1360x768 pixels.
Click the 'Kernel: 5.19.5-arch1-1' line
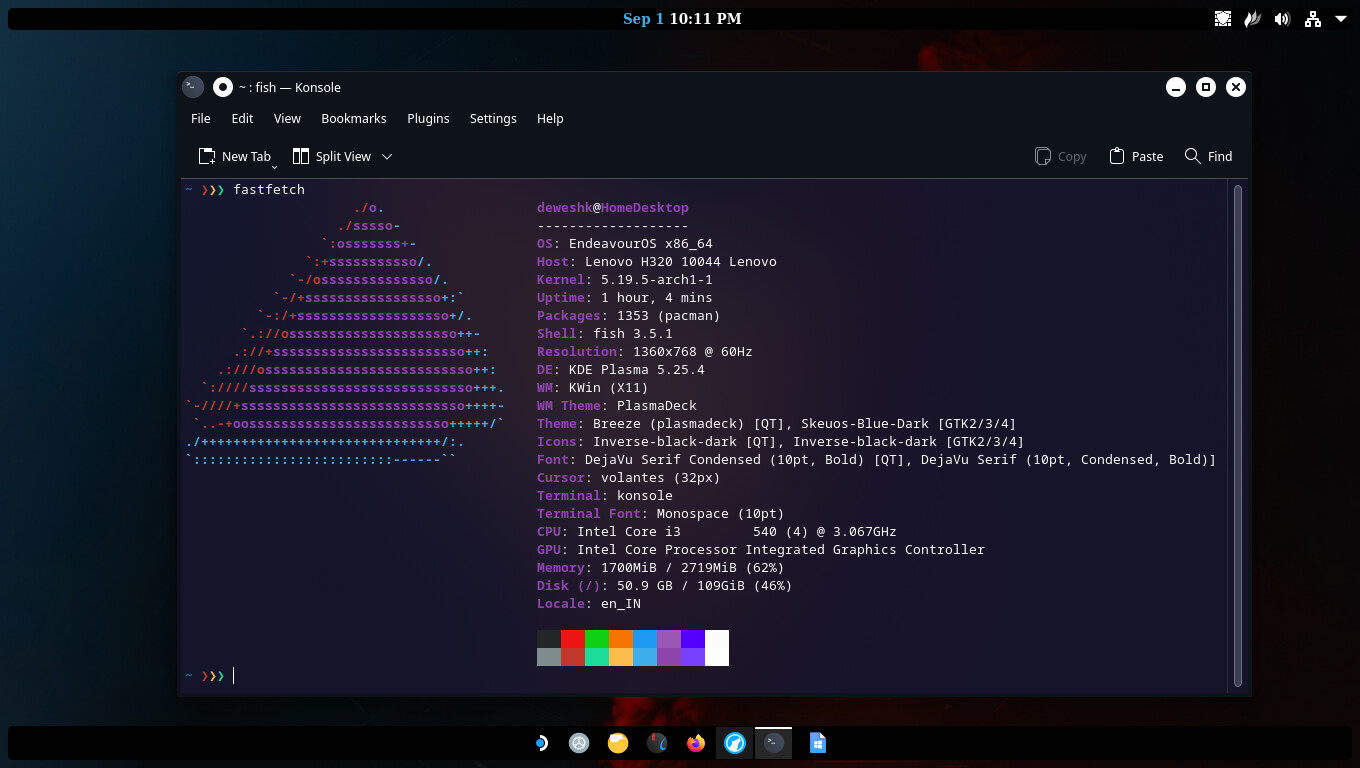625,279
